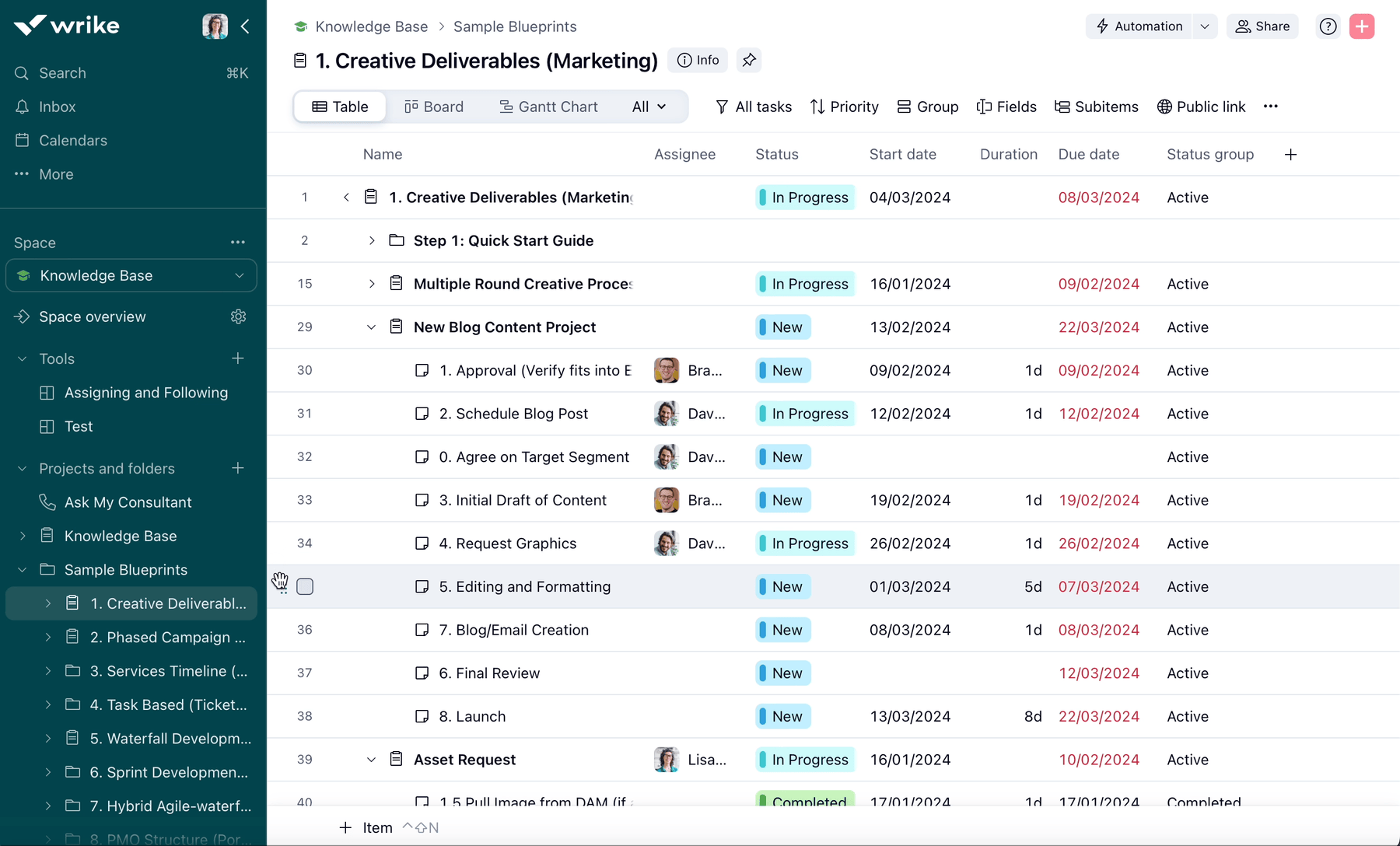
Task: Switch to the Board view
Action: tap(434, 107)
